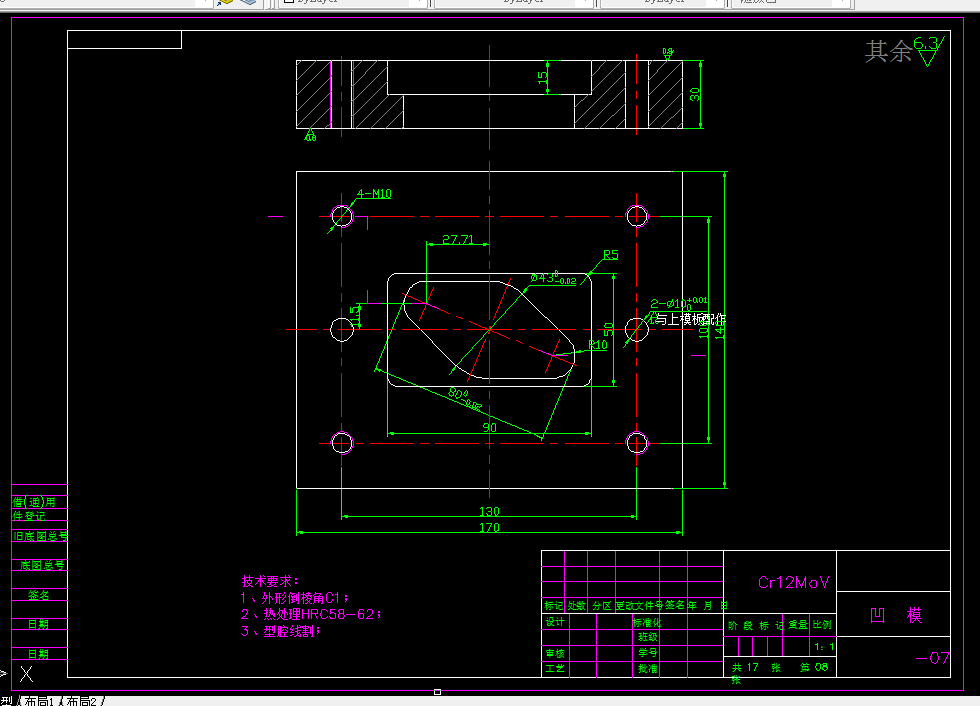980x706 pixels.
Task: Select the R5 radius label
Action: (611, 254)
